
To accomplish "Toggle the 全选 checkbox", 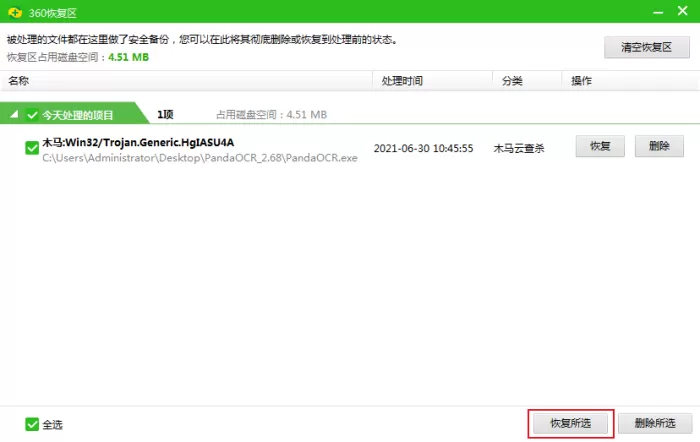I will click(x=32, y=424).
